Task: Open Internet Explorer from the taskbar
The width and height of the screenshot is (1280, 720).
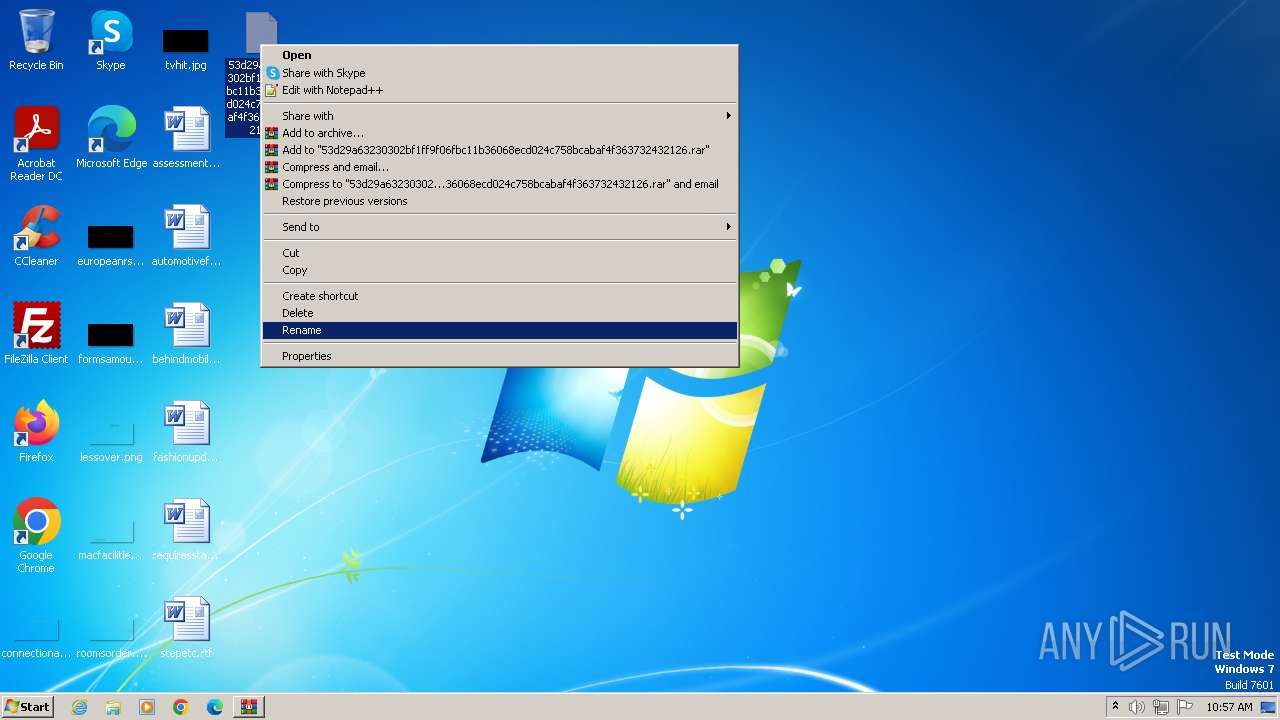Action: click(x=80, y=707)
